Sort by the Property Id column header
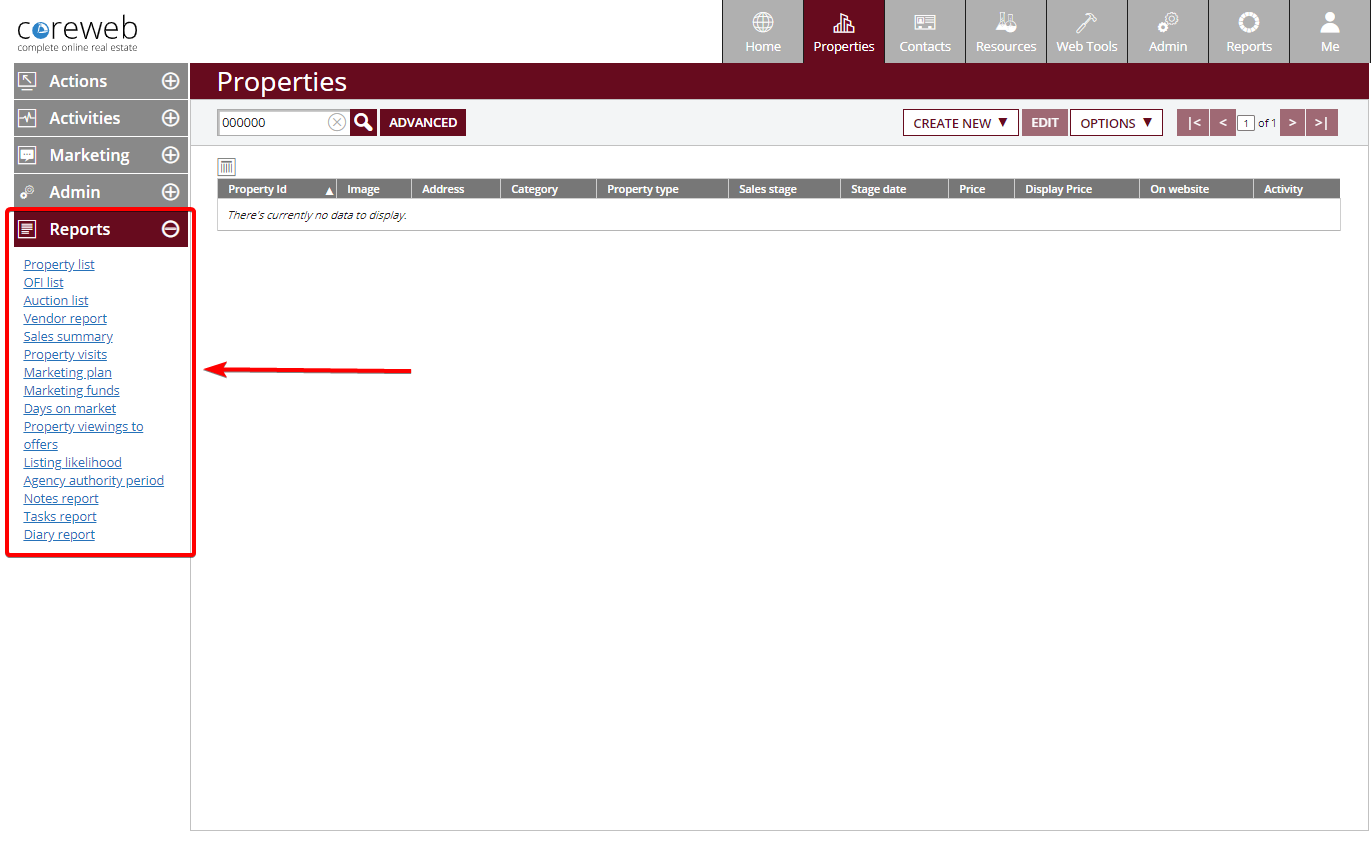This screenshot has height=847, width=1371. click(x=258, y=189)
